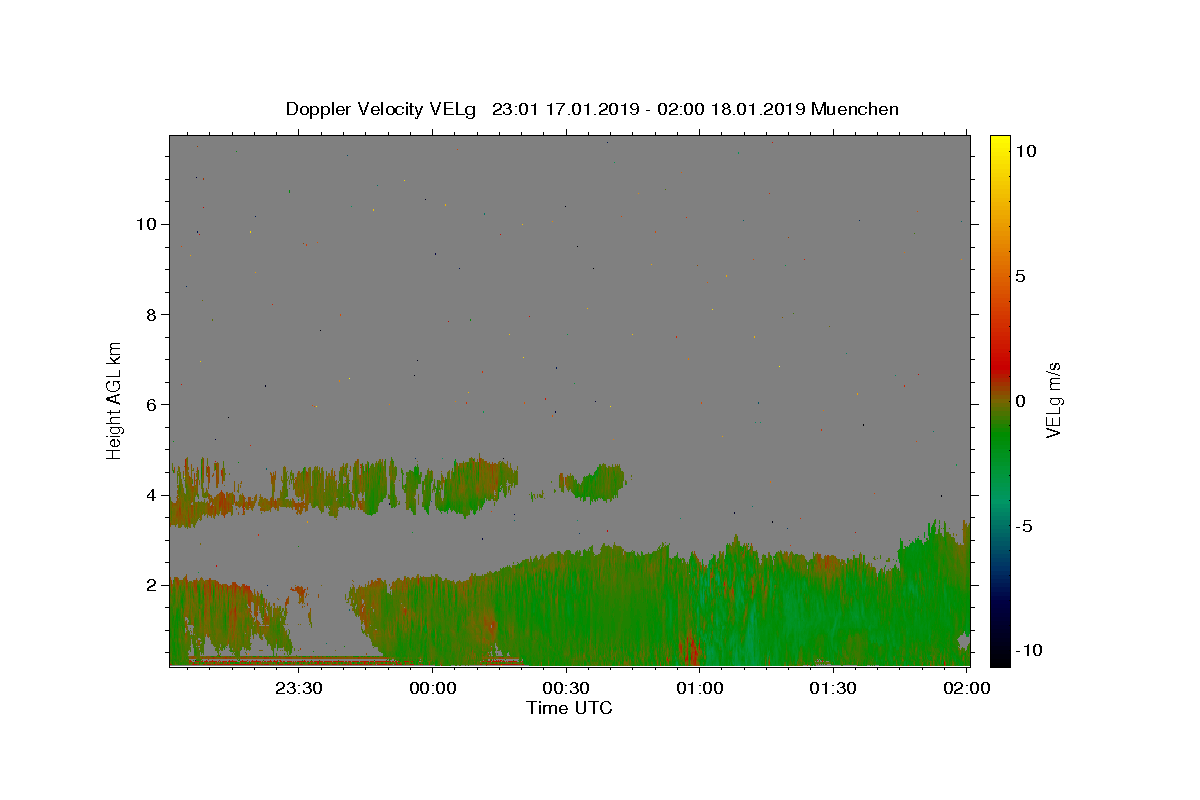
Task: Click the 'Height AGL km' axis label
Action: click(x=115, y=400)
